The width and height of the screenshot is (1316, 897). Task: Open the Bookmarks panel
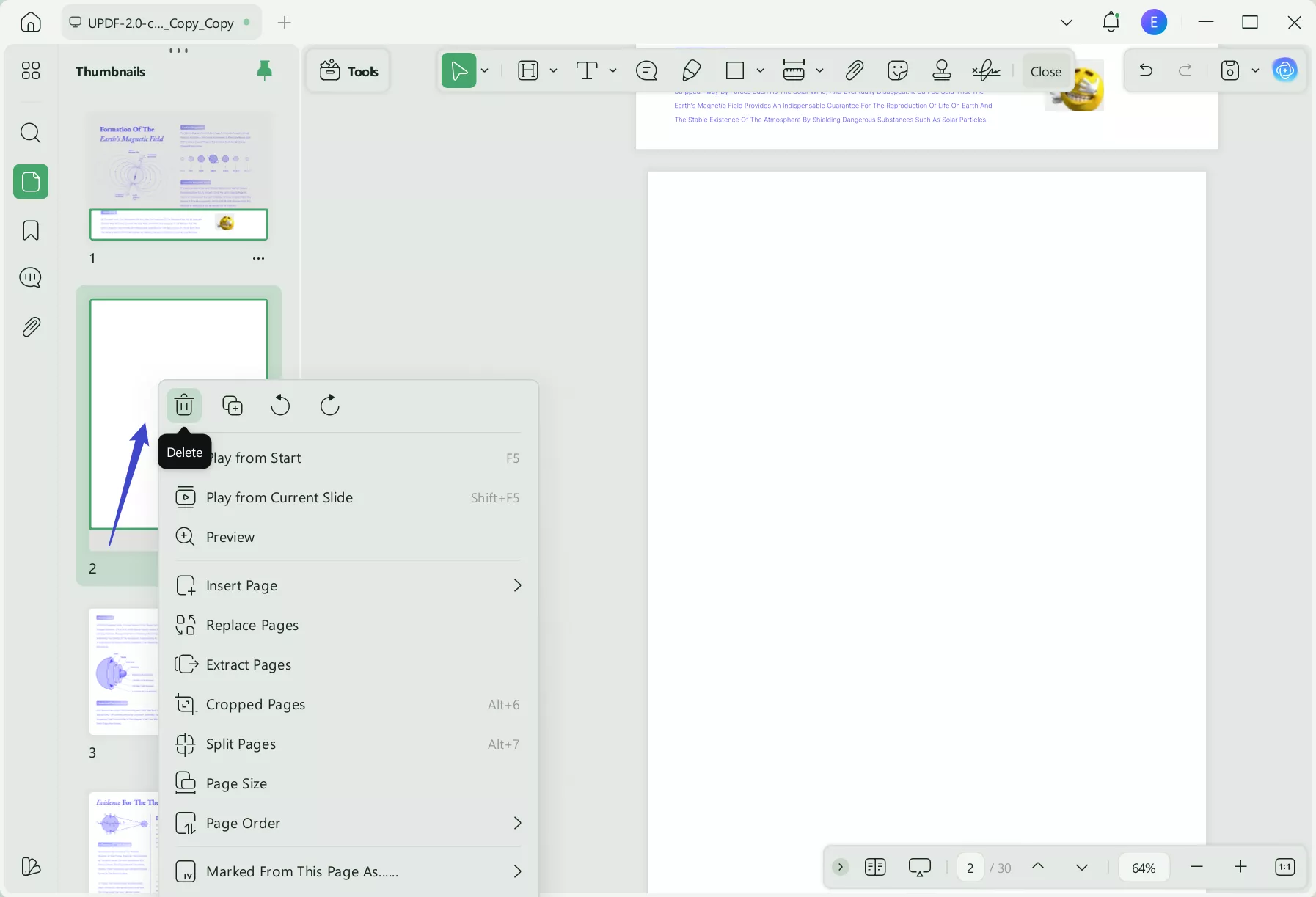tap(30, 230)
